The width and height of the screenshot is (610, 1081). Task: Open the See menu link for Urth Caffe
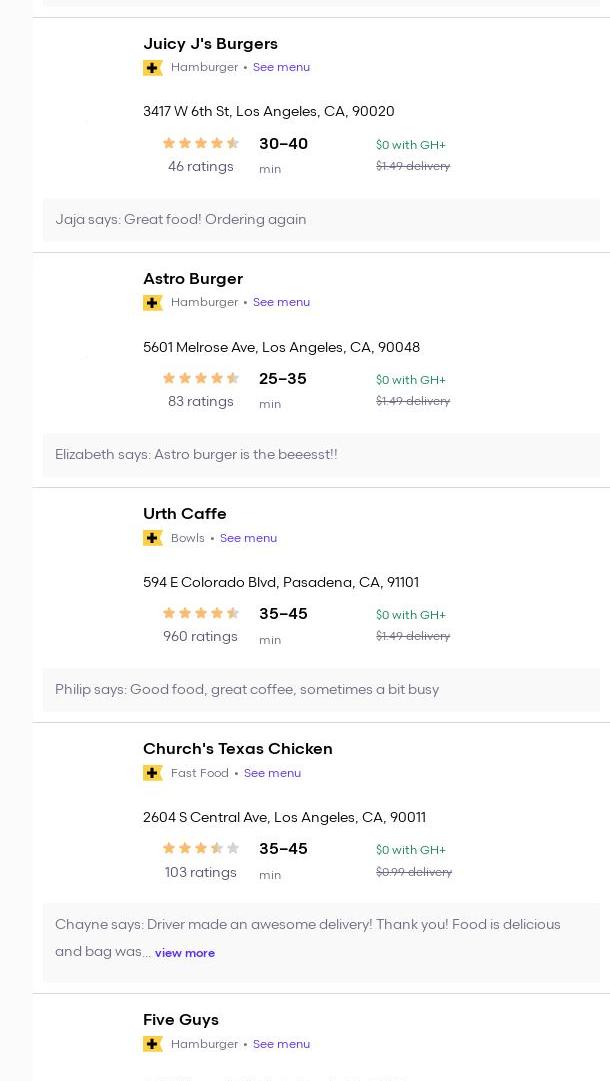(248, 538)
